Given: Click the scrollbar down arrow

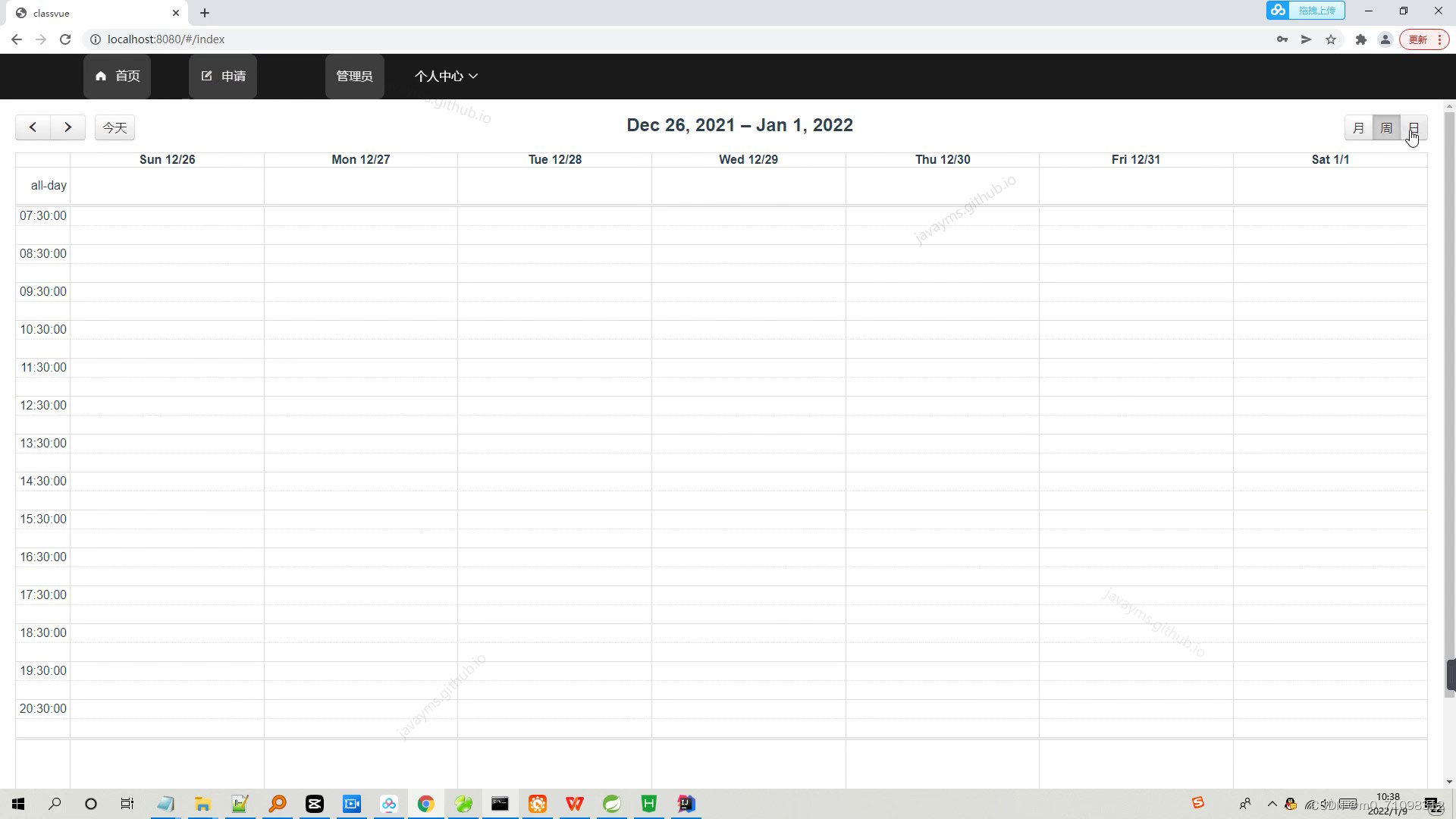Looking at the screenshot, I should tap(1450, 782).
